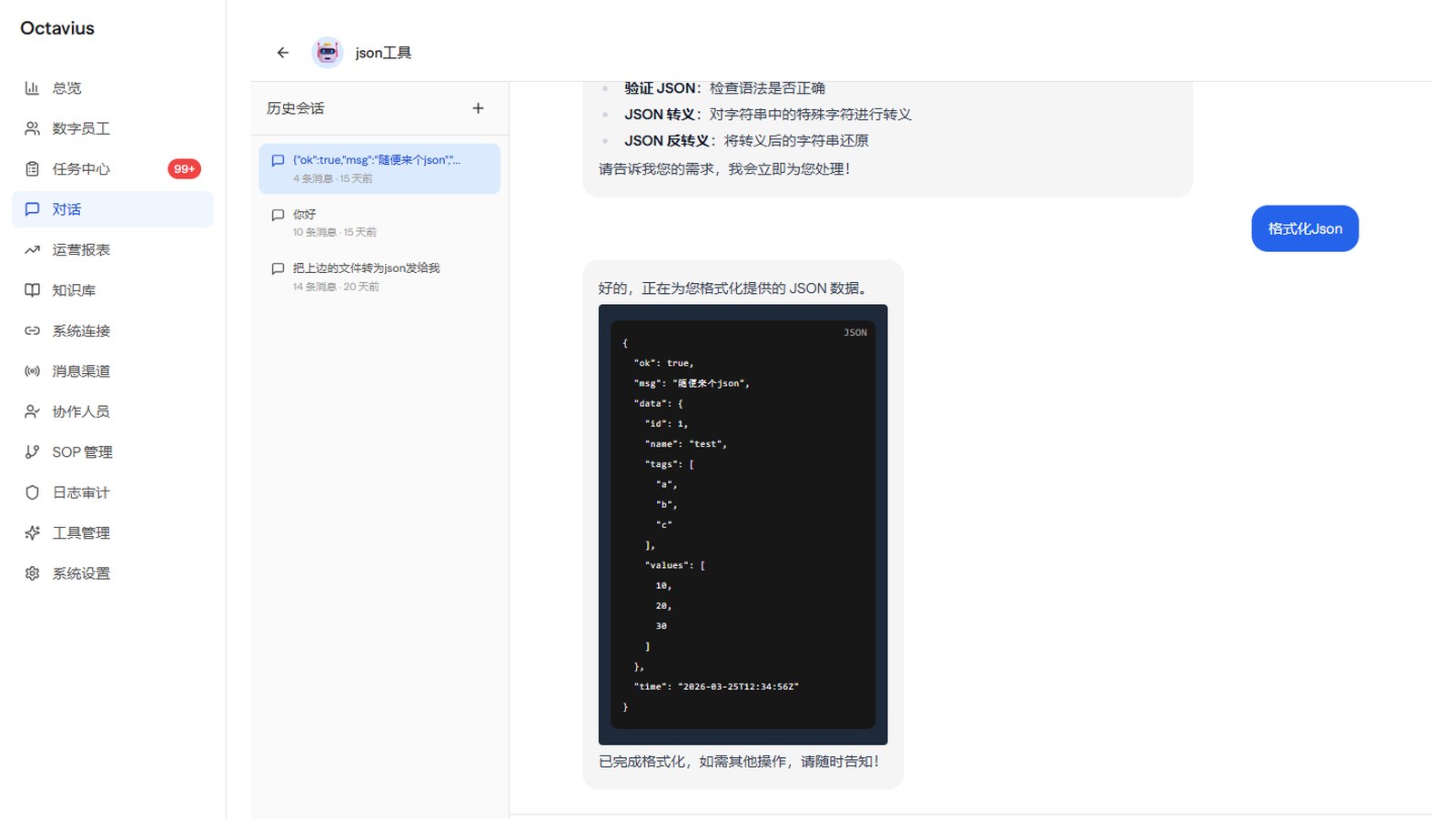
Task: Click the 系统连接 link icon
Action: click(32, 330)
